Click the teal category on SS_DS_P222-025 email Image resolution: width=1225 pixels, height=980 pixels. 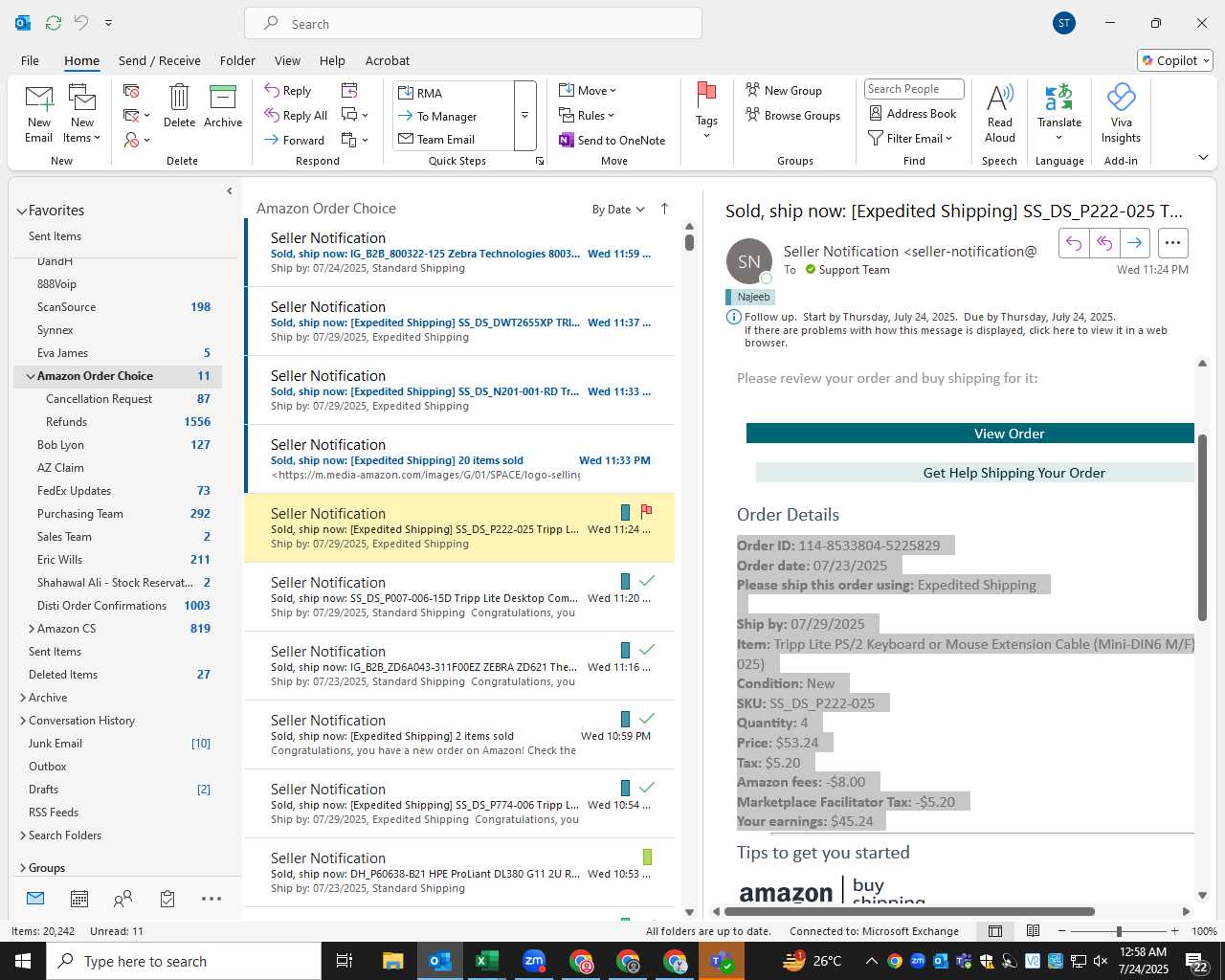(625, 512)
